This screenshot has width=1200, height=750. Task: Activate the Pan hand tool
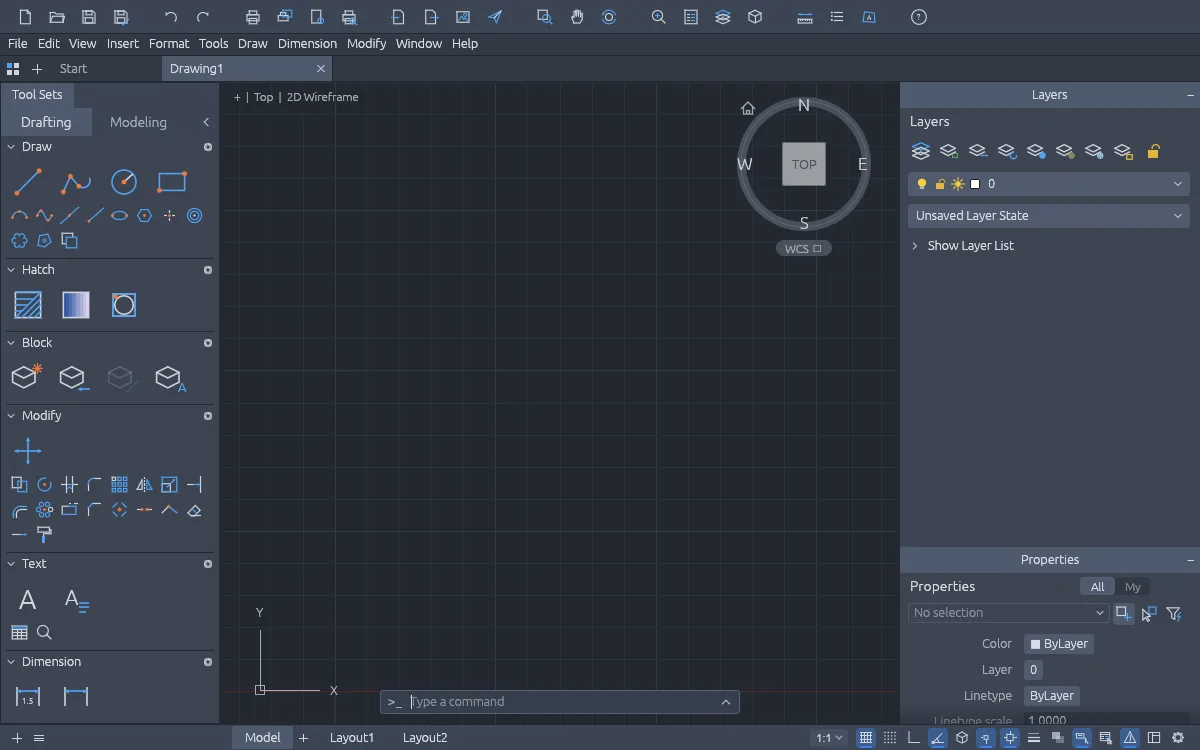coord(577,17)
